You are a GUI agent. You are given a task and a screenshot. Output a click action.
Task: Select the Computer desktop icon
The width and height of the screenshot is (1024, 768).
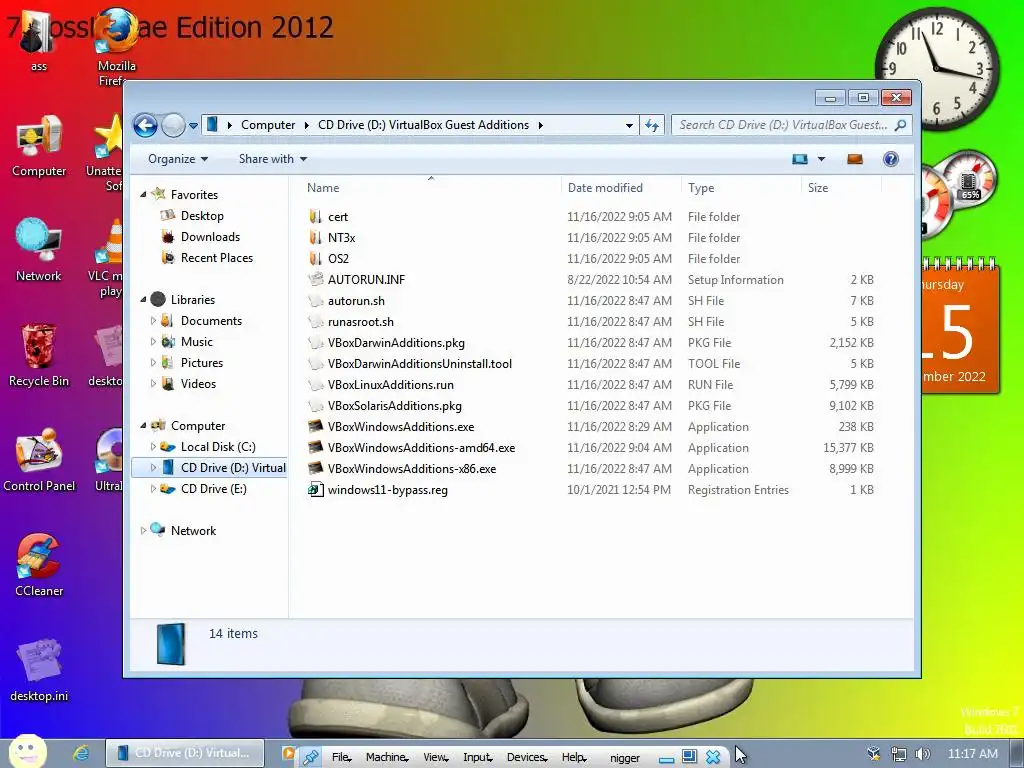pyautogui.click(x=39, y=146)
